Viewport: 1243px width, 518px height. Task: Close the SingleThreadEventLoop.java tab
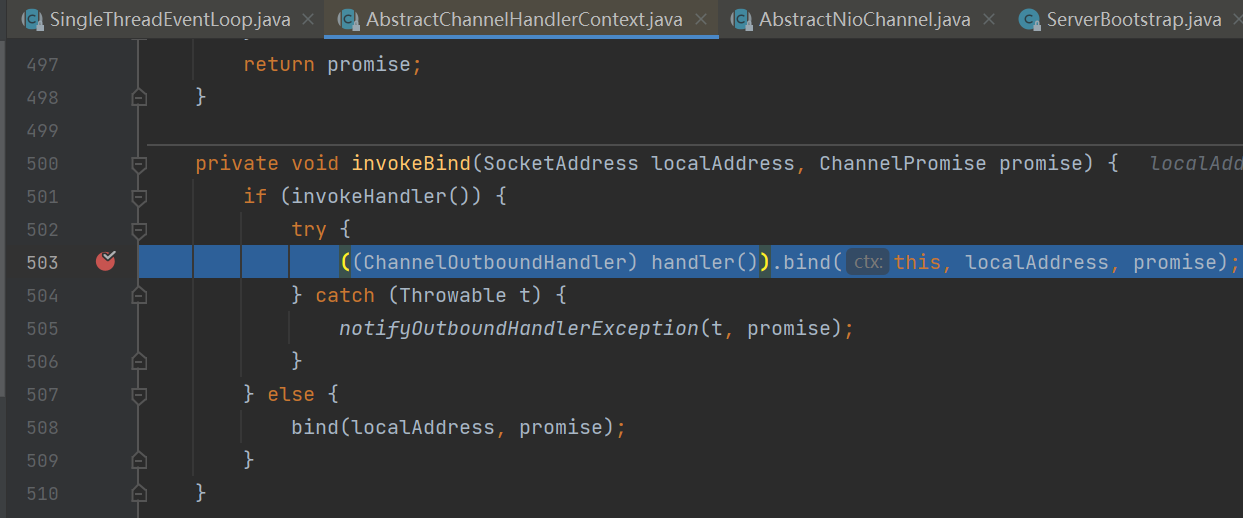point(307,20)
